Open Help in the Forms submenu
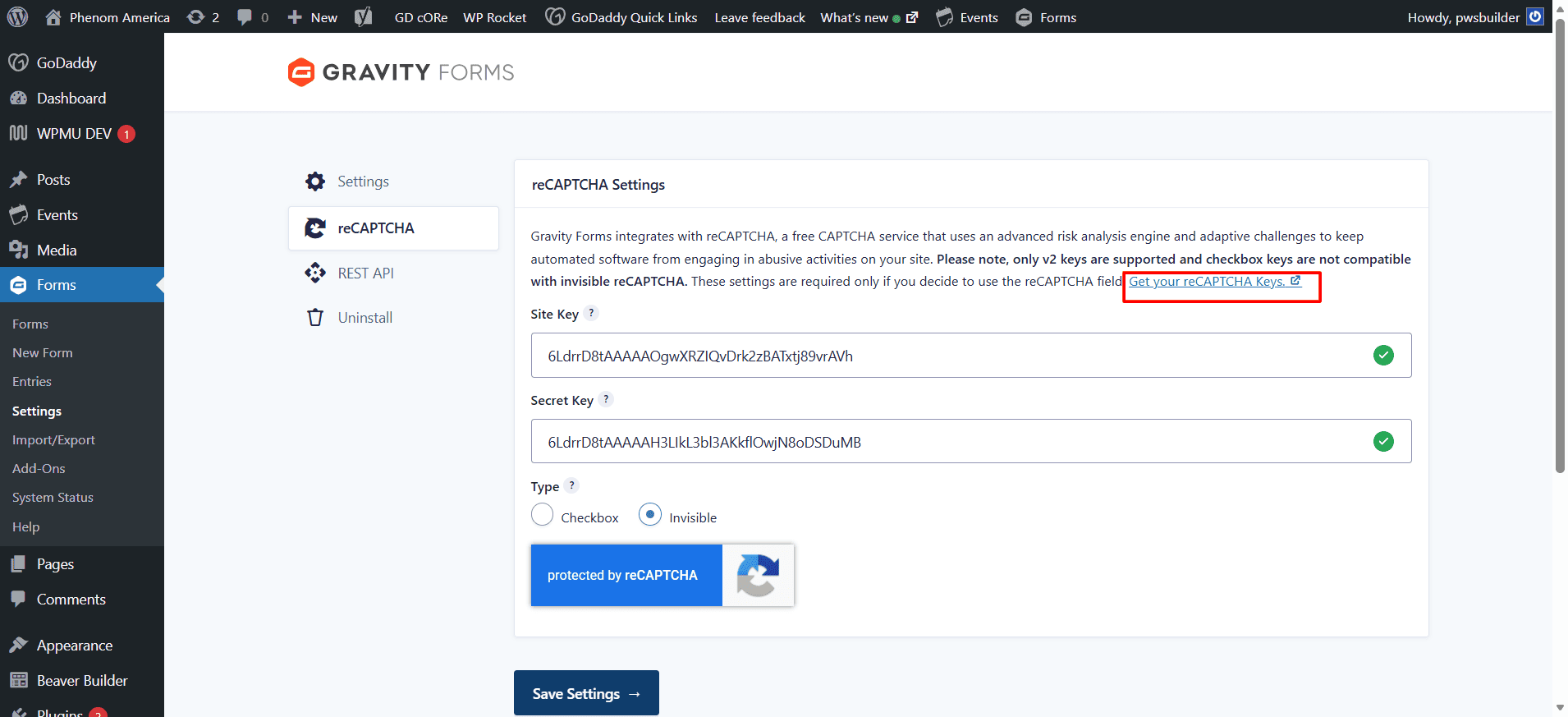The height and width of the screenshot is (717, 1568). click(x=25, y=526)
